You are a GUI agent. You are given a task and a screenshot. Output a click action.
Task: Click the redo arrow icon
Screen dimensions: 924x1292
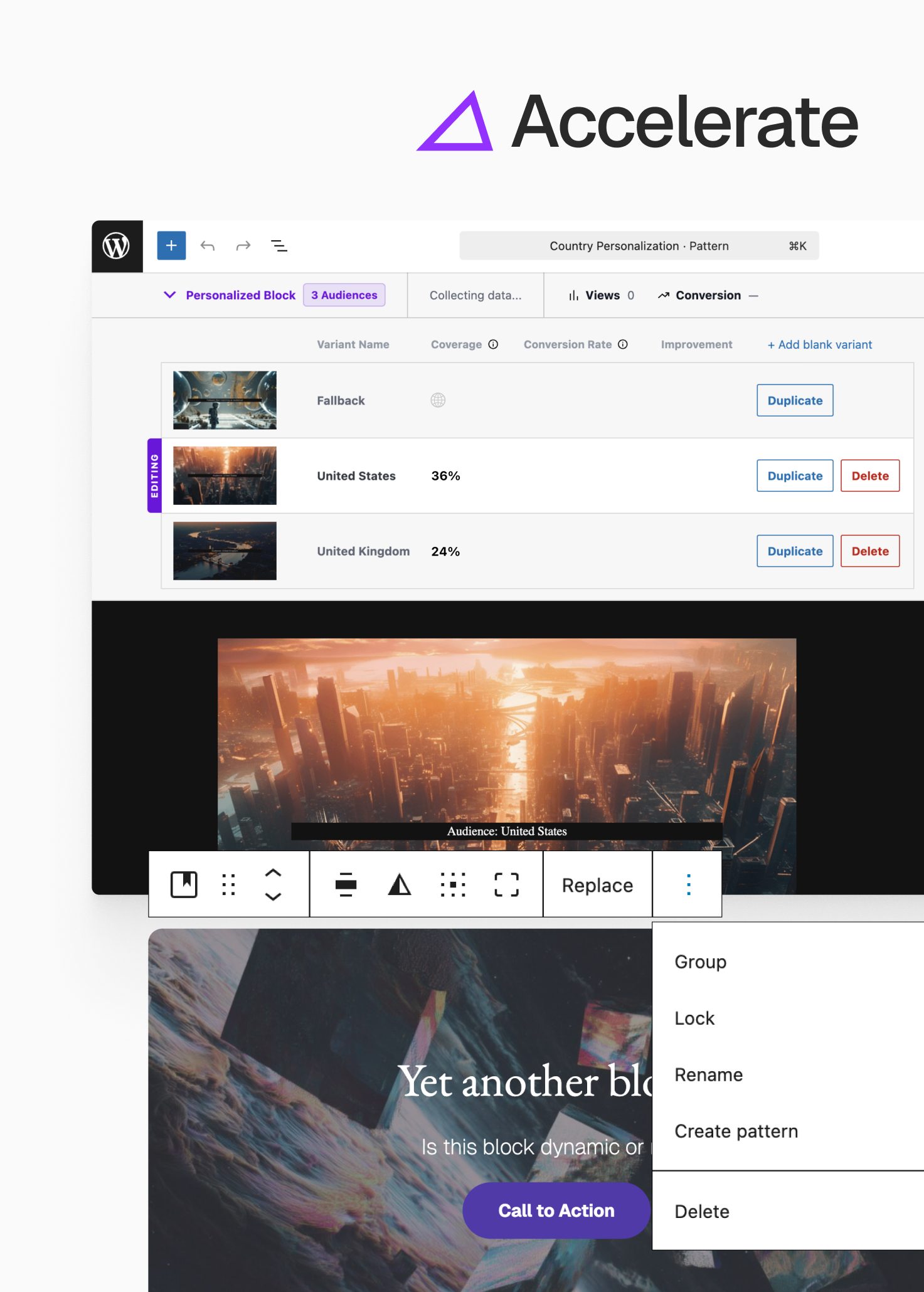coord(243,246)
